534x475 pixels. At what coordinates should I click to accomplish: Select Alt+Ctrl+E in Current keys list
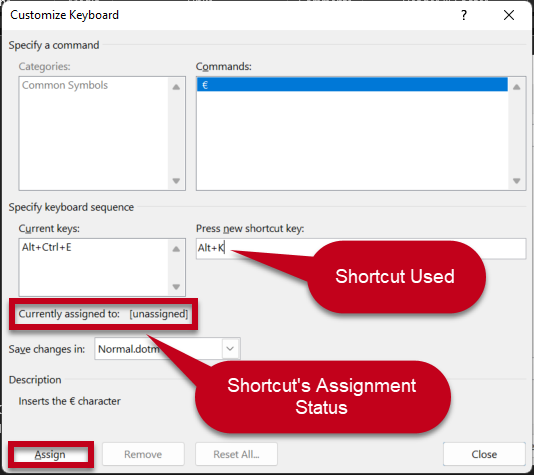click(47, 247)
